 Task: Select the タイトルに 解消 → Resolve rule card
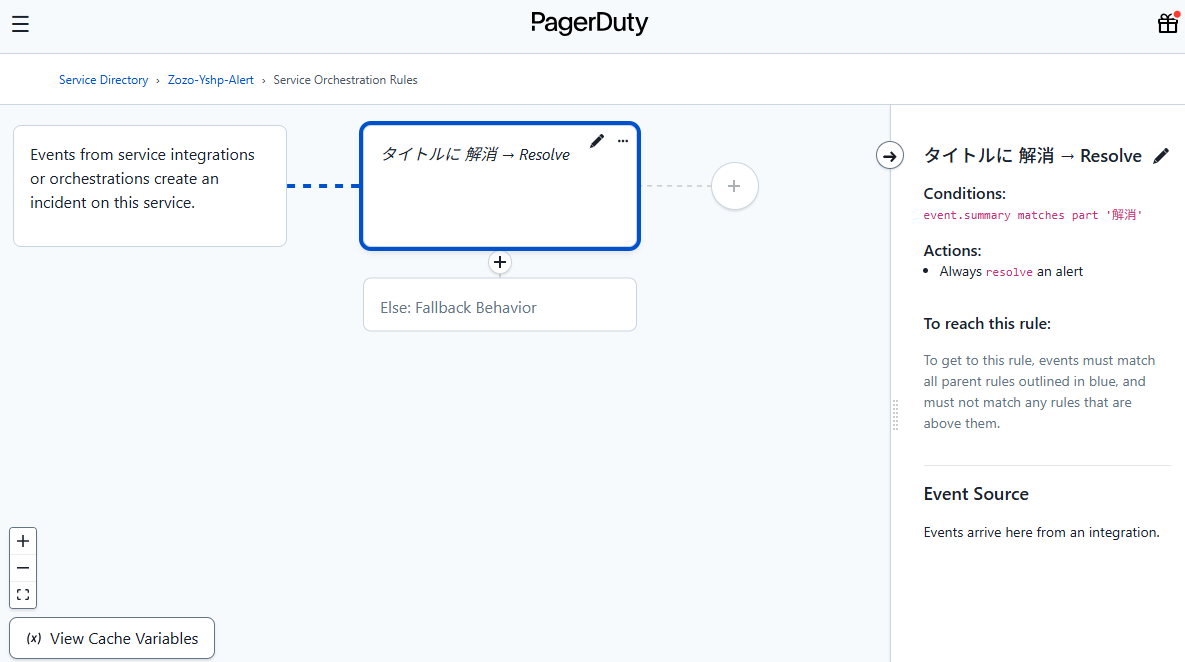[500, 186]
